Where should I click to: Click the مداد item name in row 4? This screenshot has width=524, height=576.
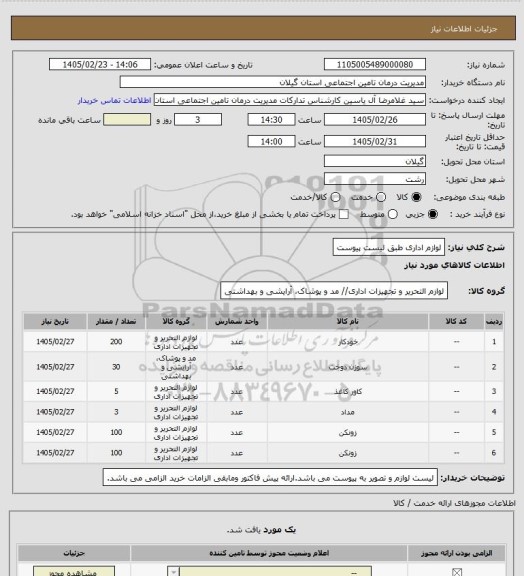pyautogui.click(x=348, y=412)
